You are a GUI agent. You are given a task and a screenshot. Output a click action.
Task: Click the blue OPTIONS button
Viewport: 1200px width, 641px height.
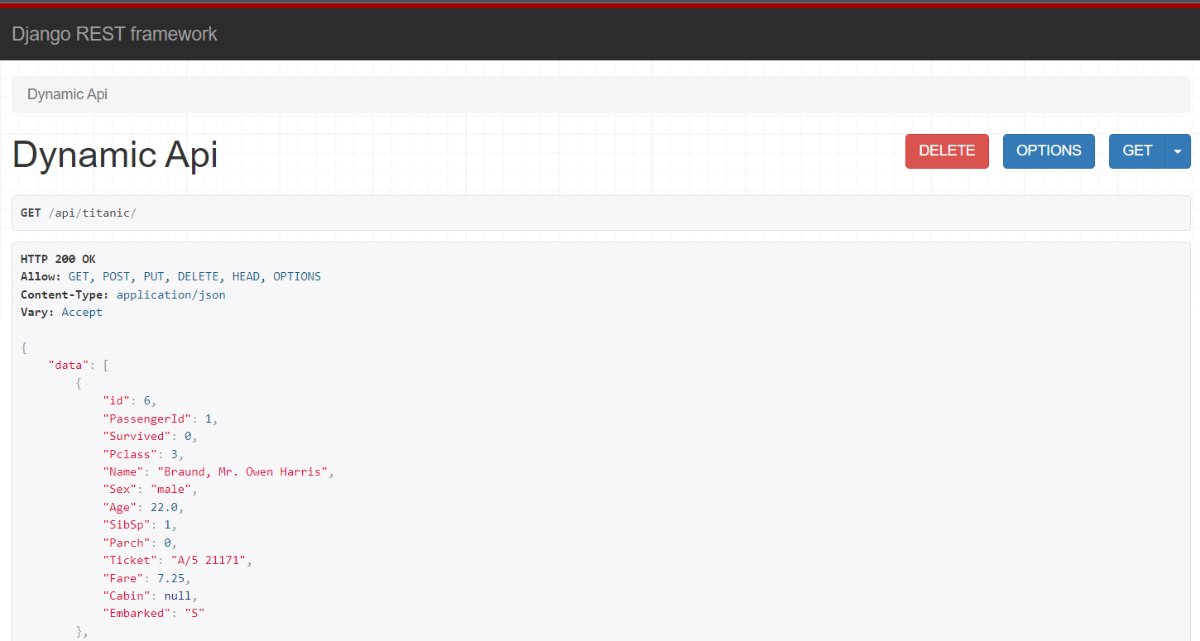[1048, 151]
